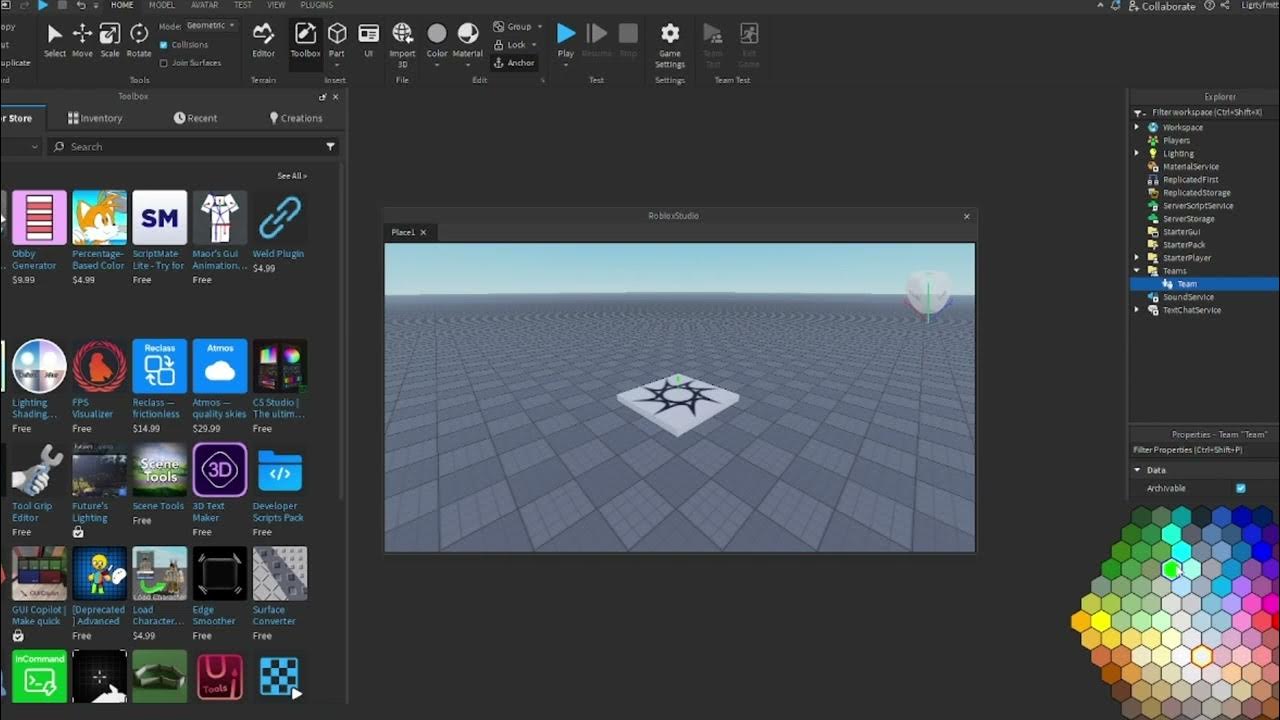Click the Filter Properties field
Viewport: 1280px width, 720px height.
point(1204,450)
